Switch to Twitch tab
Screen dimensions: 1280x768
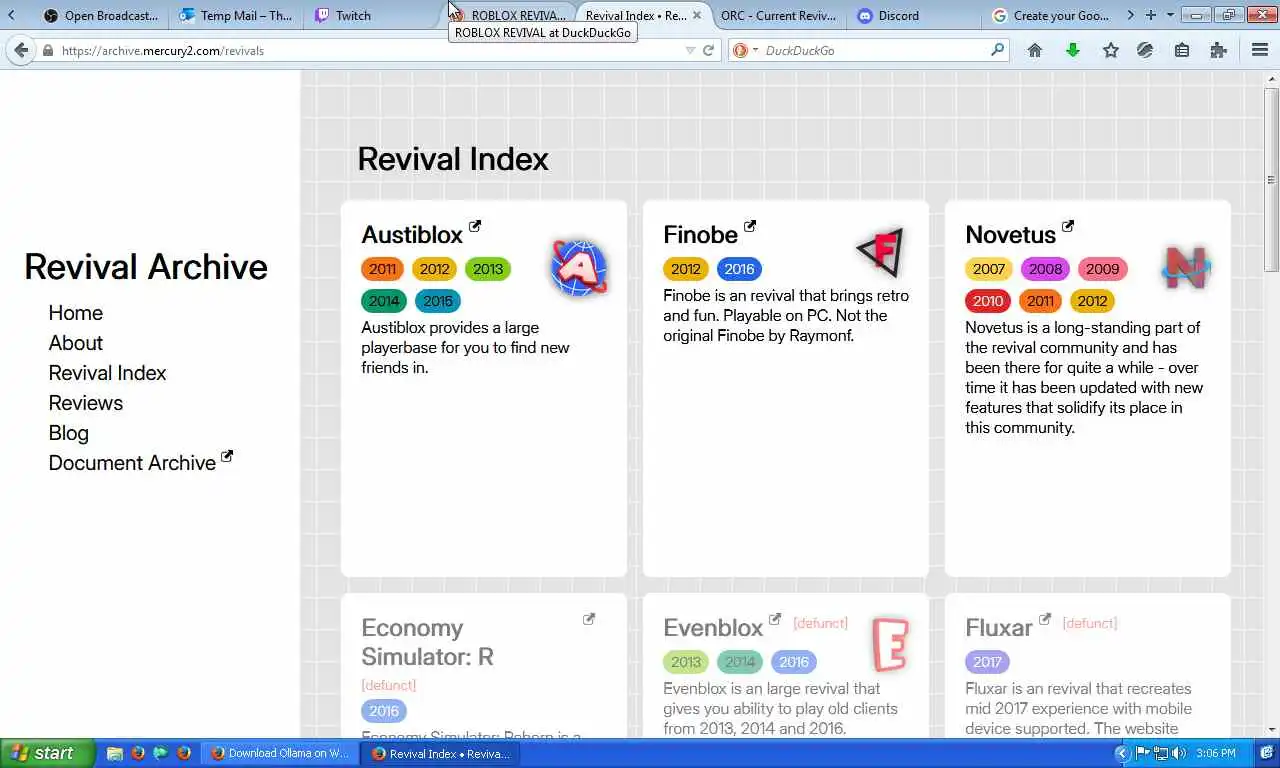coord(372,15)
